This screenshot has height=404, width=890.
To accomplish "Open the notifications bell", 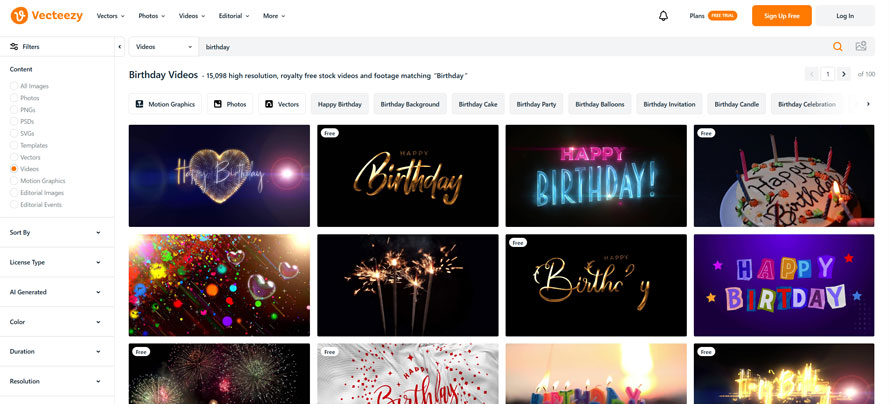I will [x=663, y=16].
